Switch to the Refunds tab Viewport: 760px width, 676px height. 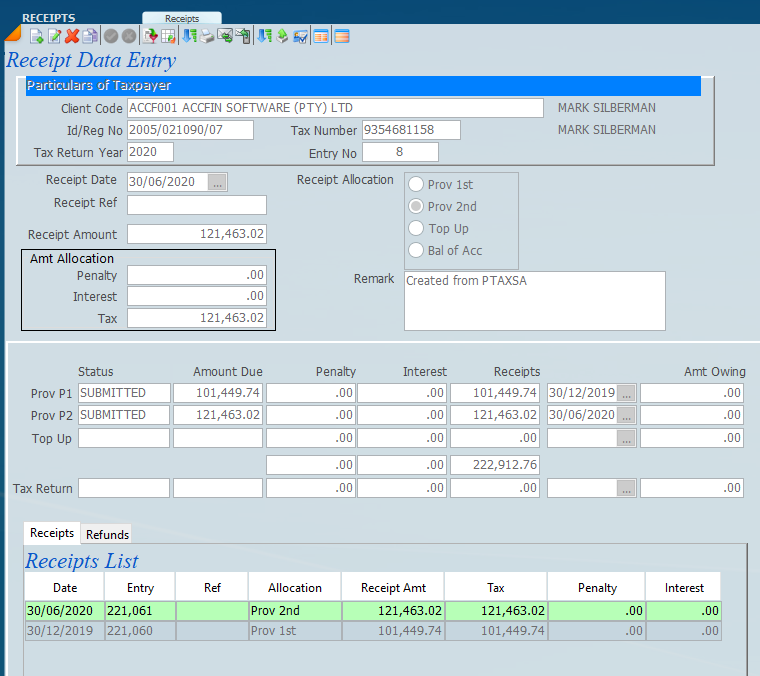[x=107, y=534]
